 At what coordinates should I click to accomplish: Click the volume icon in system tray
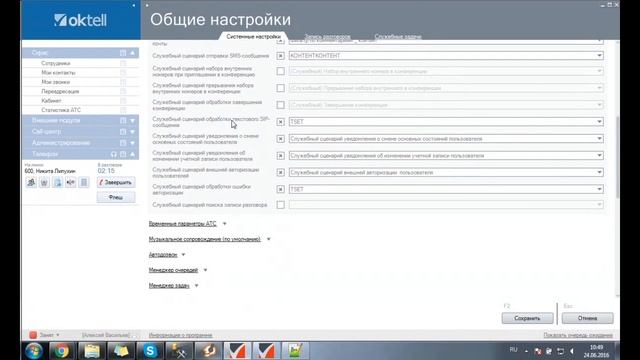[x=572, y=351]
